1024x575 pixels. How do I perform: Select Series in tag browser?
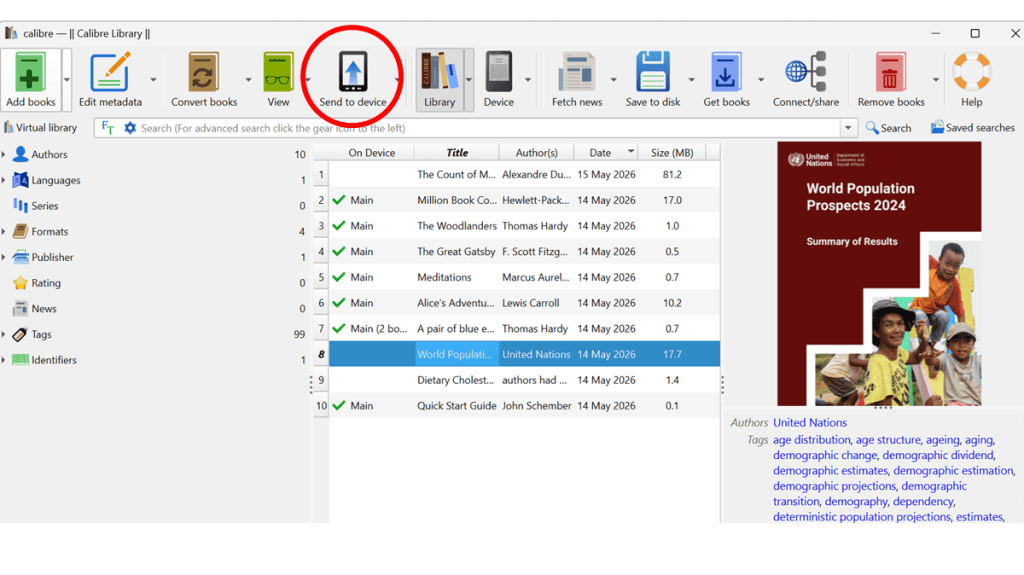(44, 206)
